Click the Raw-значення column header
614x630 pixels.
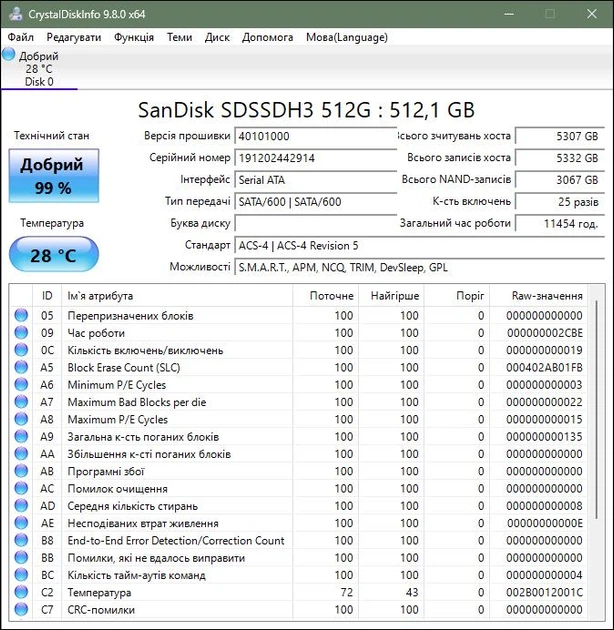tap(538, 296)
